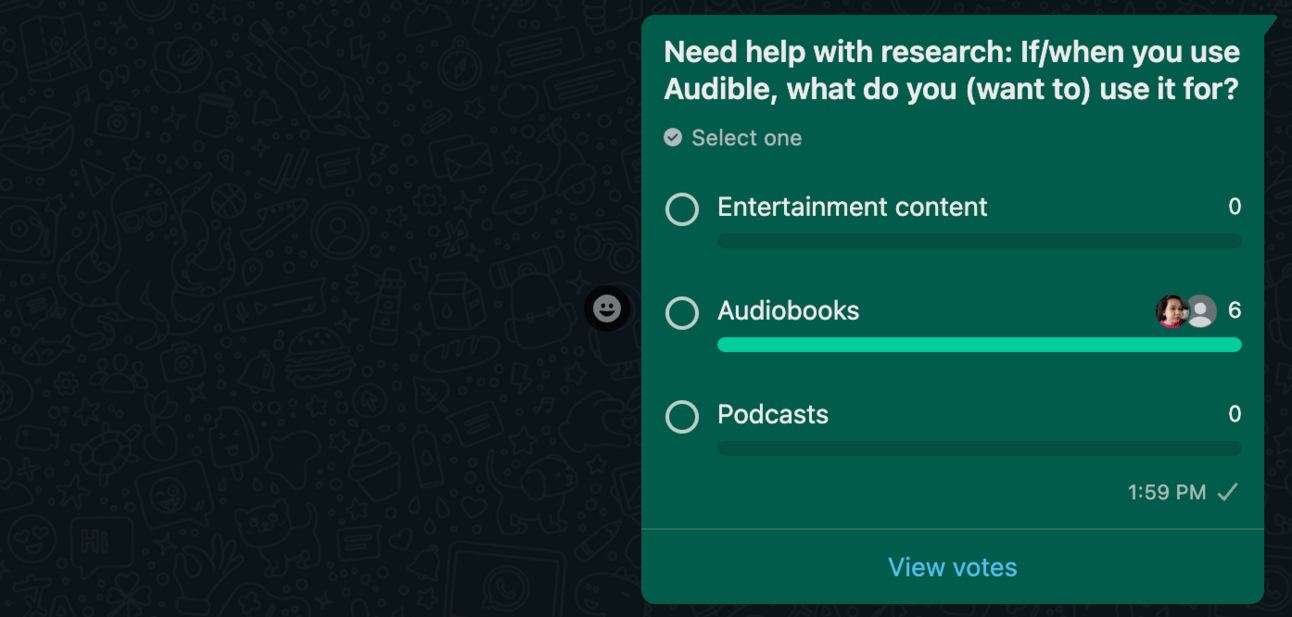The image size is (1292, 617).
Task: Select the Podcasts radio button
Action: tap(682, 417)
